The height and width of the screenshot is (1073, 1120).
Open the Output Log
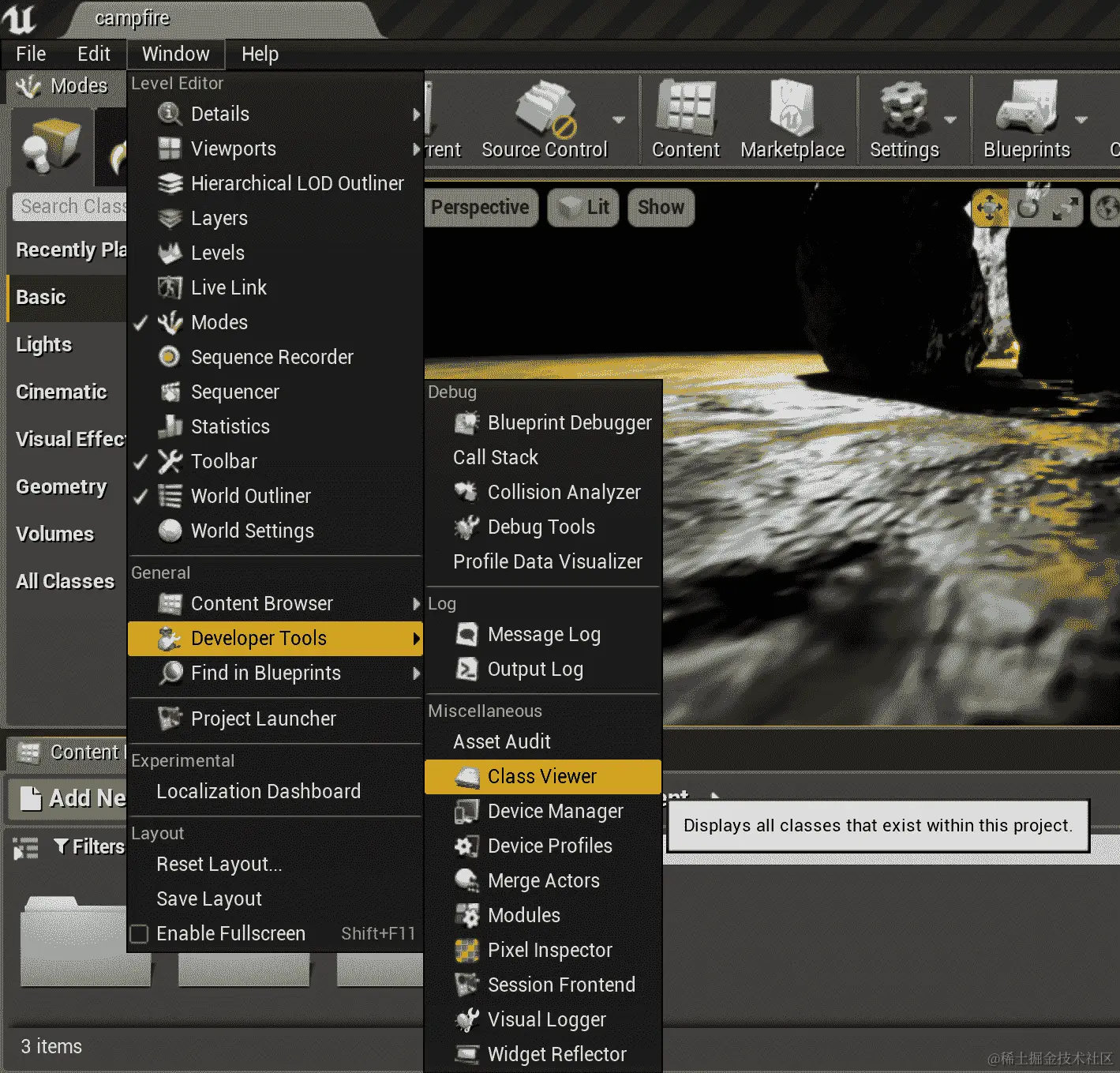[x=543, y=669]
